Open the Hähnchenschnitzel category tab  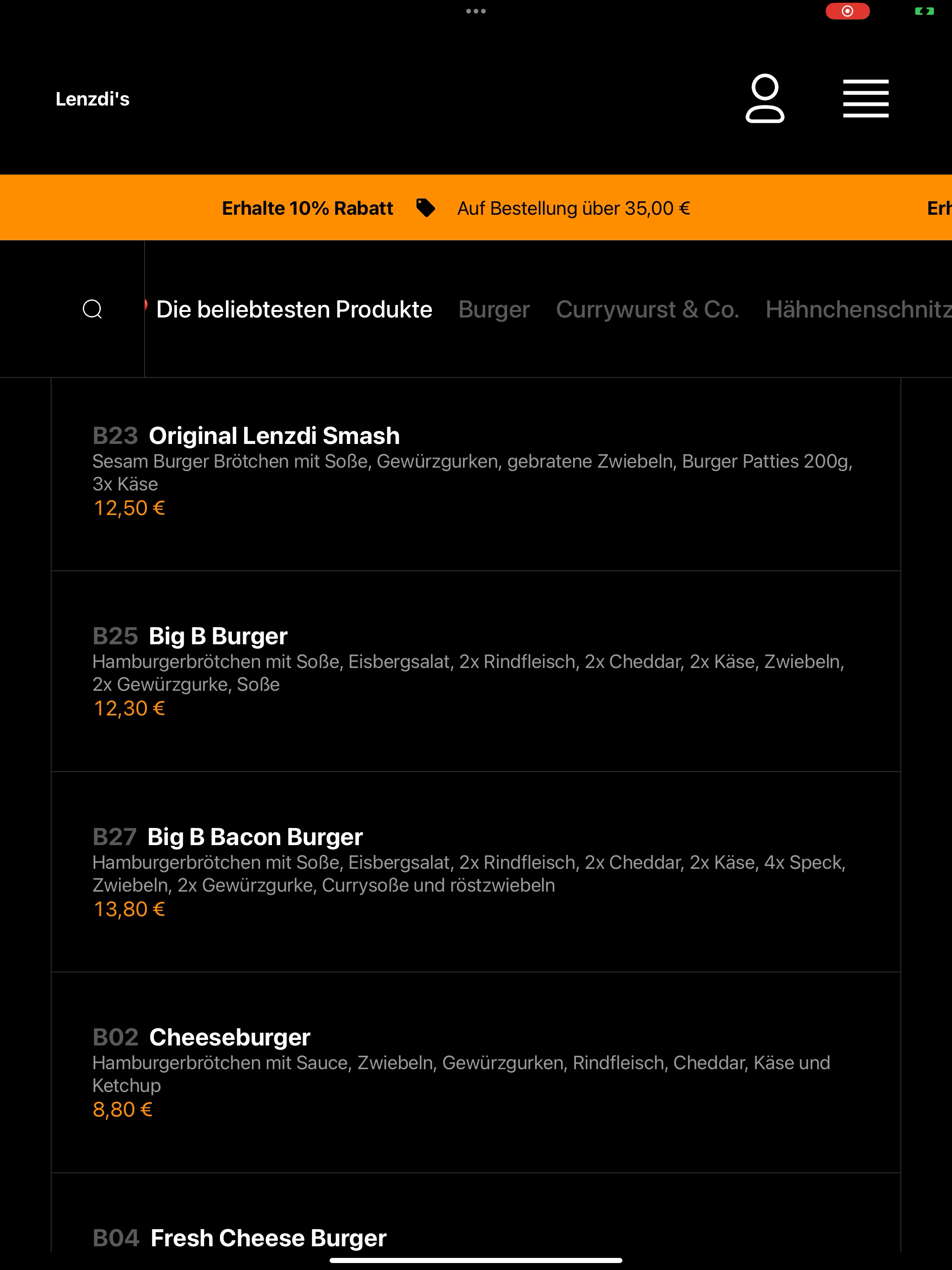[859, 310]
